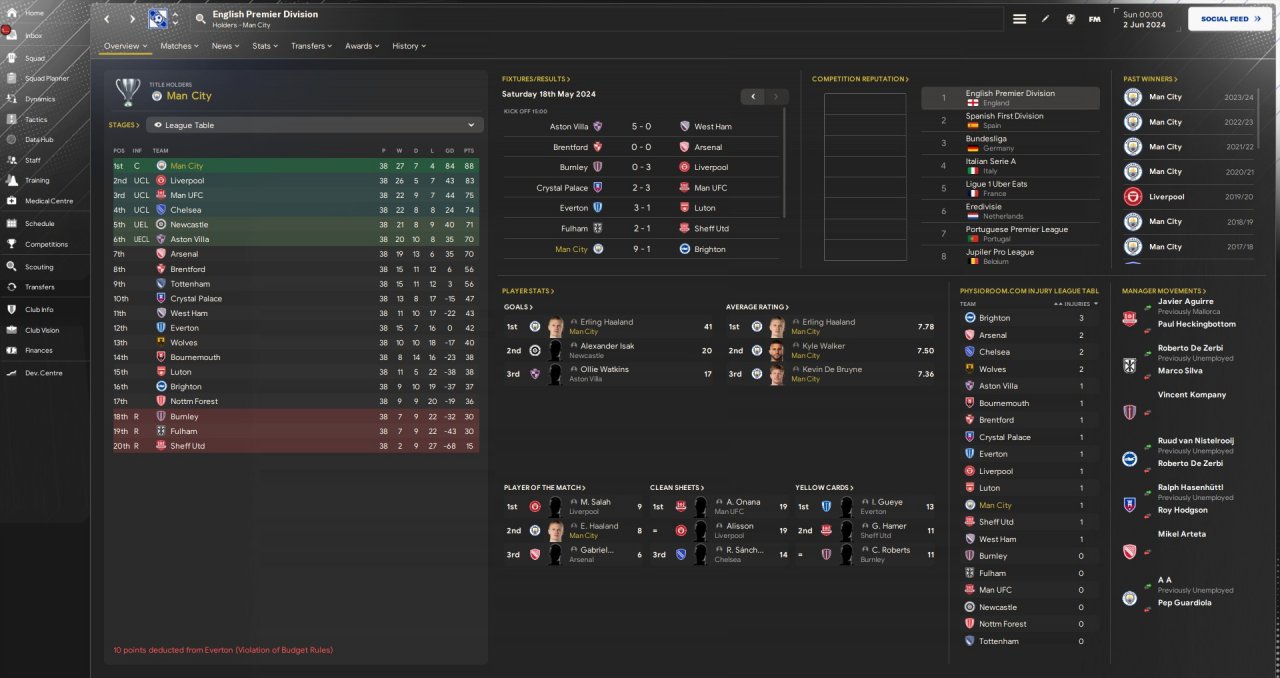Image resolution: width=1280 pixels, height=678 pixels.
Task: Open Staff in the sidebar
Action: [x=33, y=160]
